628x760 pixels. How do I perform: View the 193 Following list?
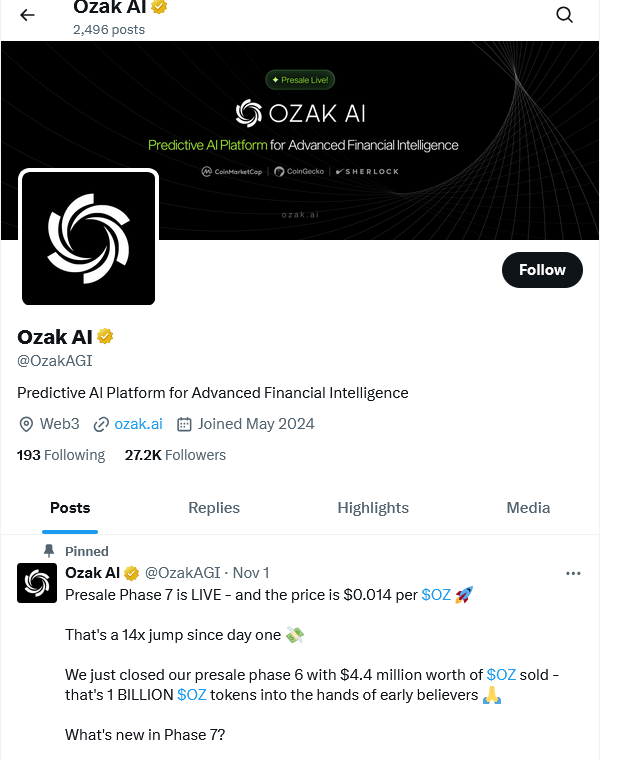61,455
